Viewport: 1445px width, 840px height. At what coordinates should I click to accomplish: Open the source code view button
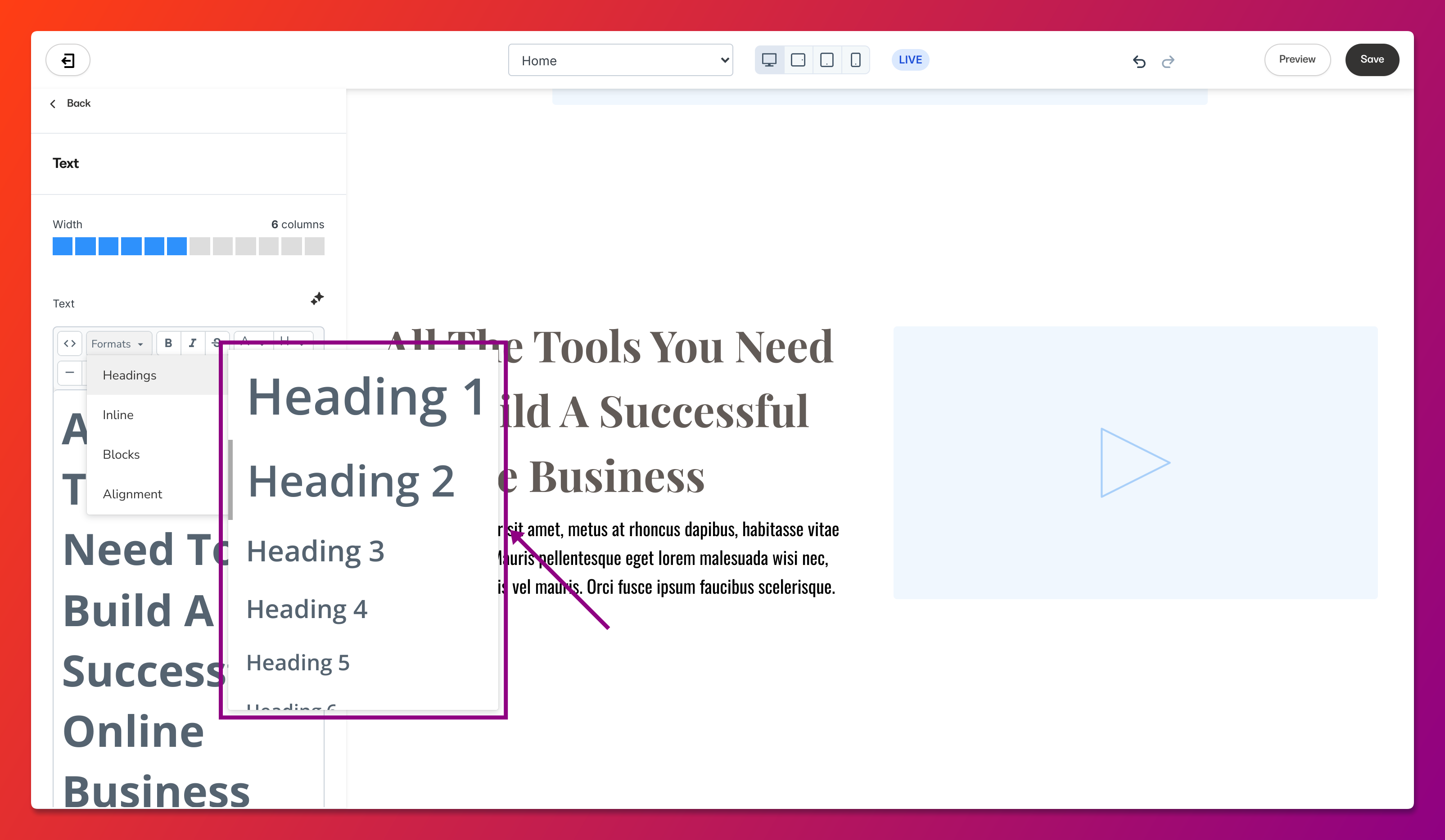(x=70, y=343)
